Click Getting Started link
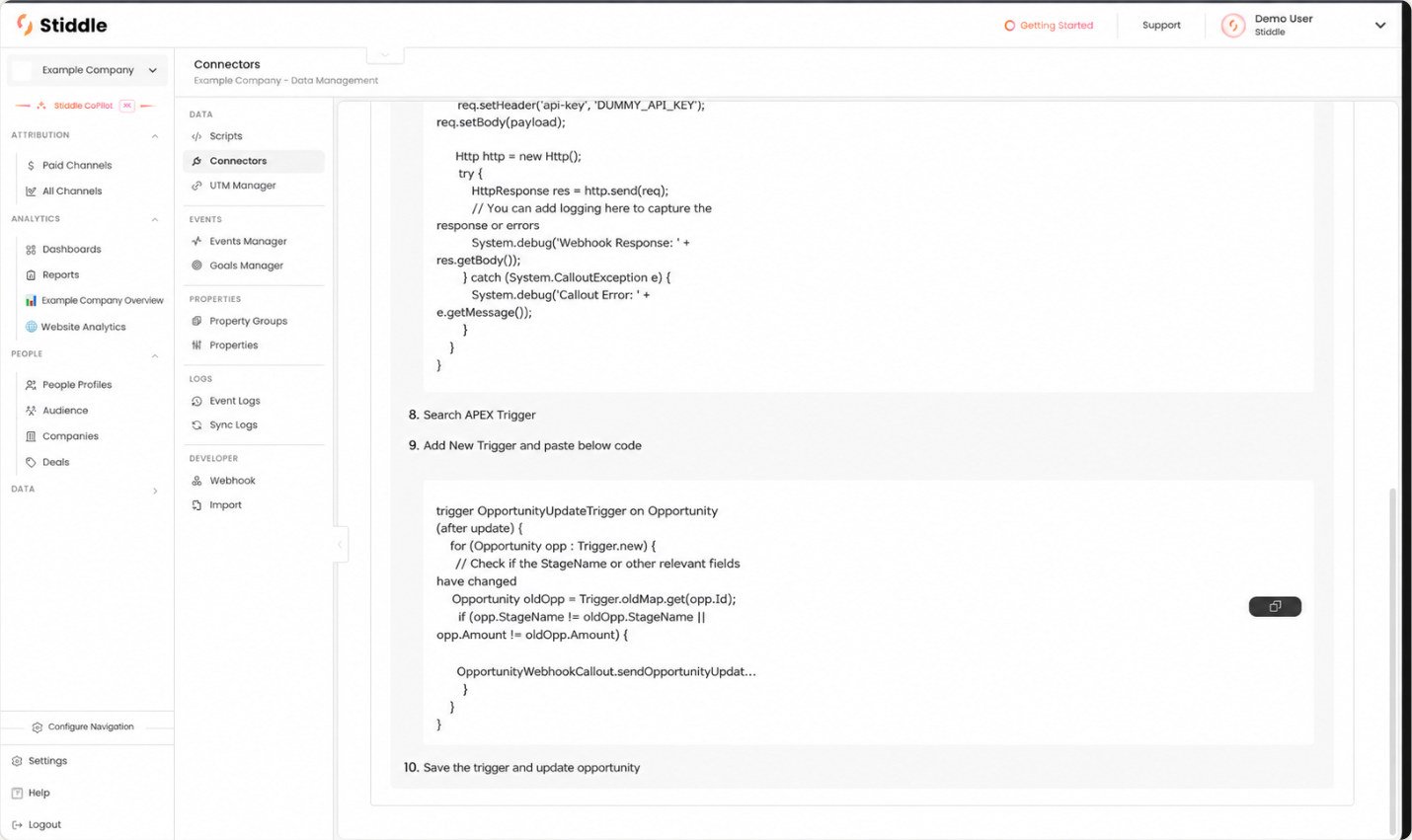This screenshot has width=1412, height=840. pyautogui.click(x=1049, y=26)
